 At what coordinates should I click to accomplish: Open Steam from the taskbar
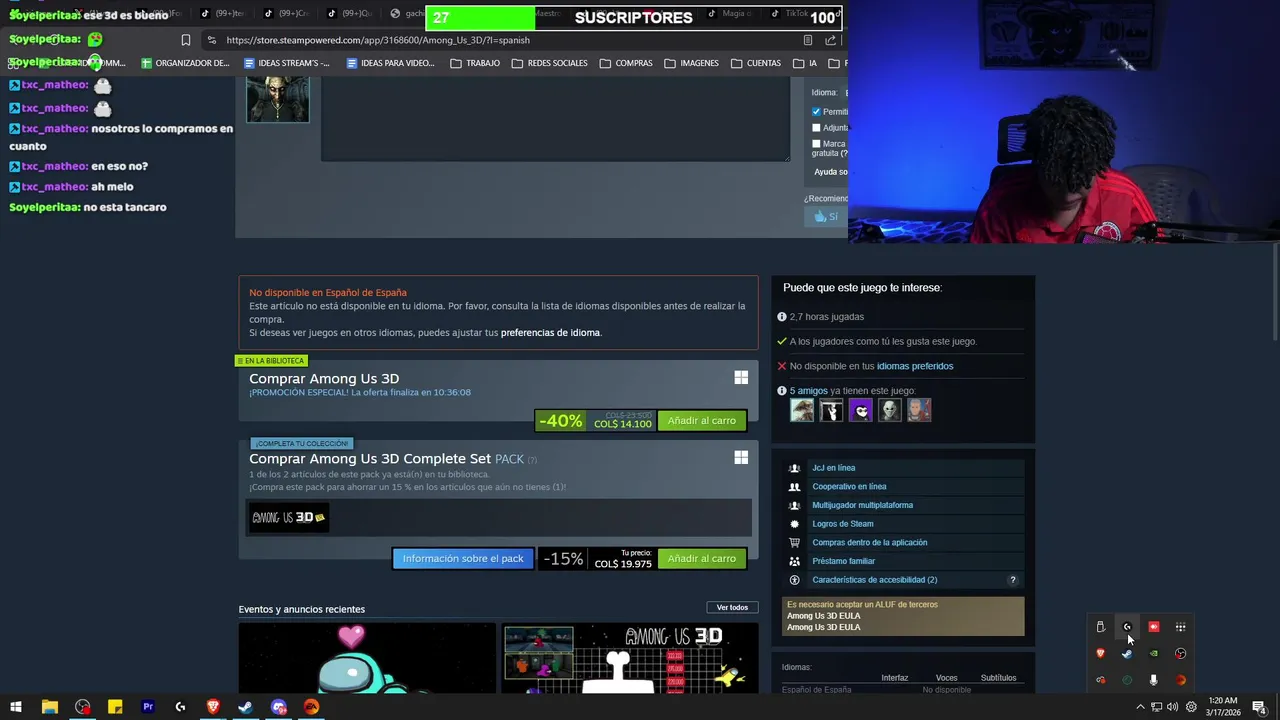point(245,707)
